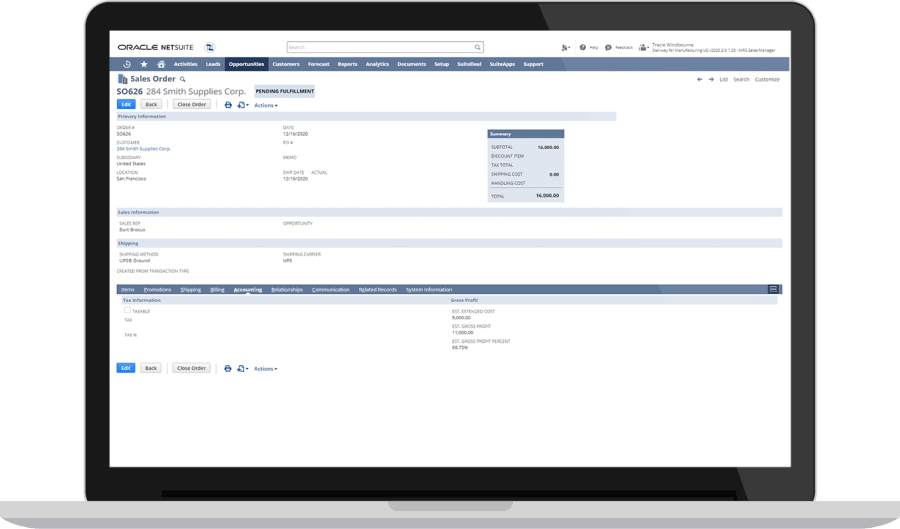This screenshot has height=529, width=900.
Task: Toggle the Taxable checkbox
Action: coord(127,310)
